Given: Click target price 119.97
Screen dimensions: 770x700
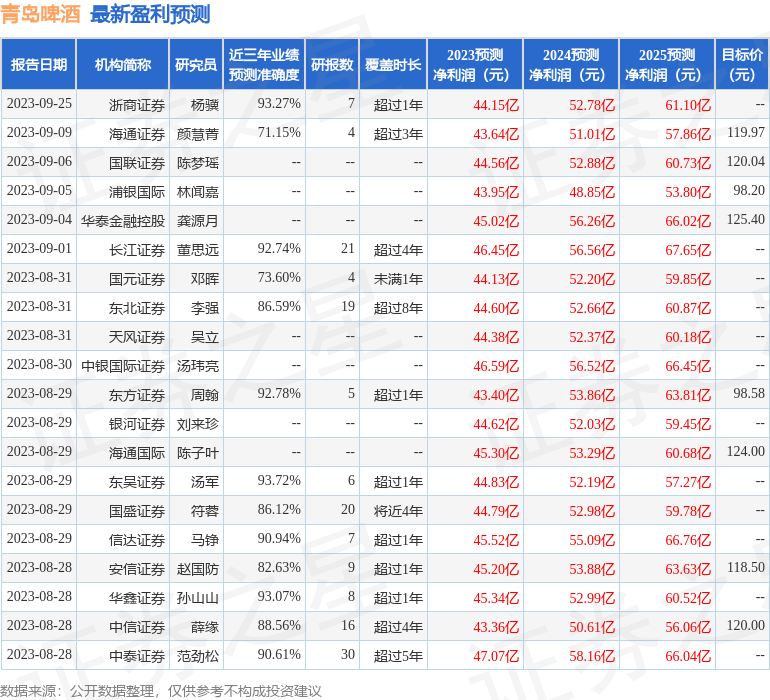Looking at the screenshot, I should [x=745, y=133].
